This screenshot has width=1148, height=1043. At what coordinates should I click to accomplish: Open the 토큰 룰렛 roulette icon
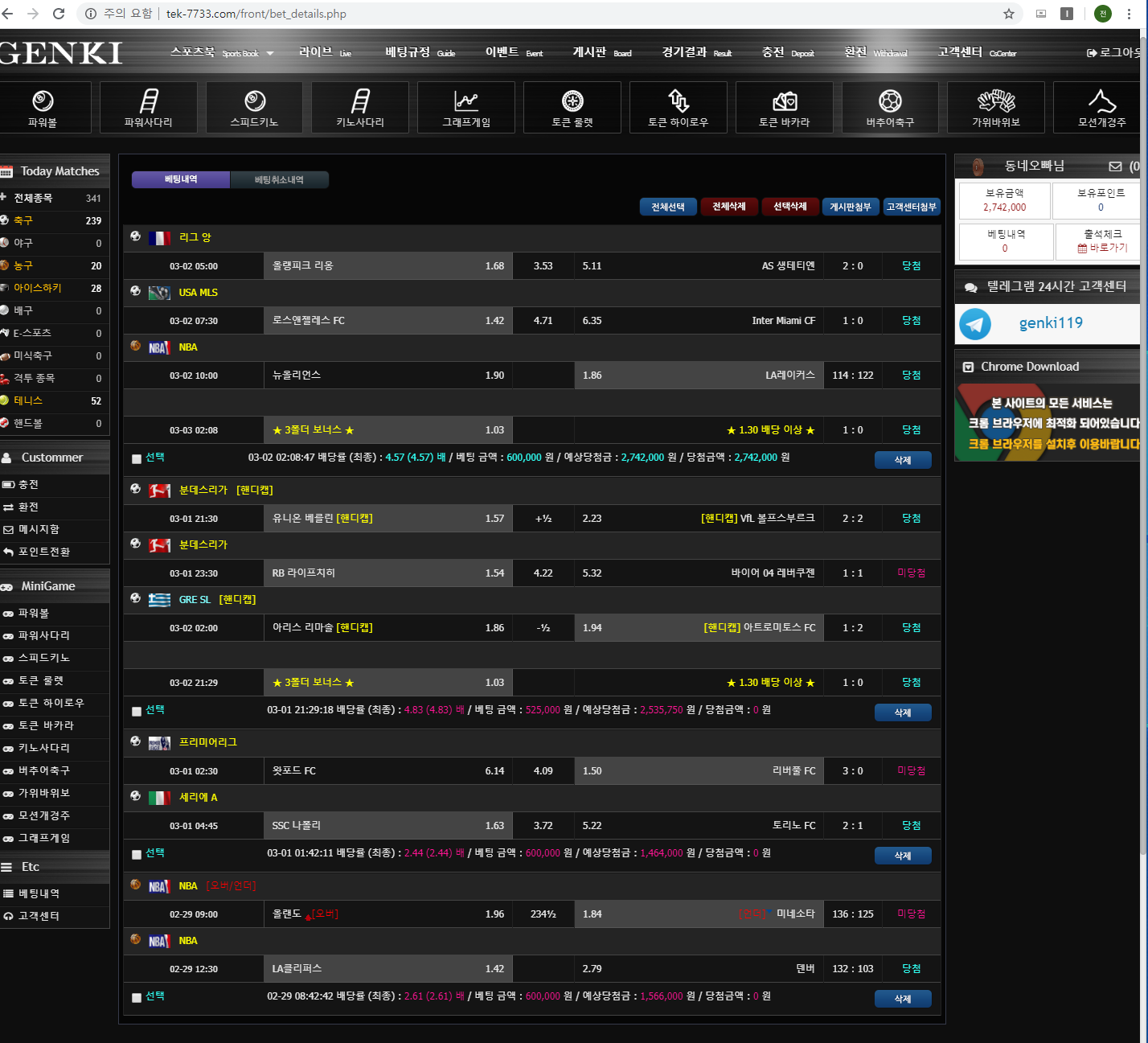click(x=572, y=101)
